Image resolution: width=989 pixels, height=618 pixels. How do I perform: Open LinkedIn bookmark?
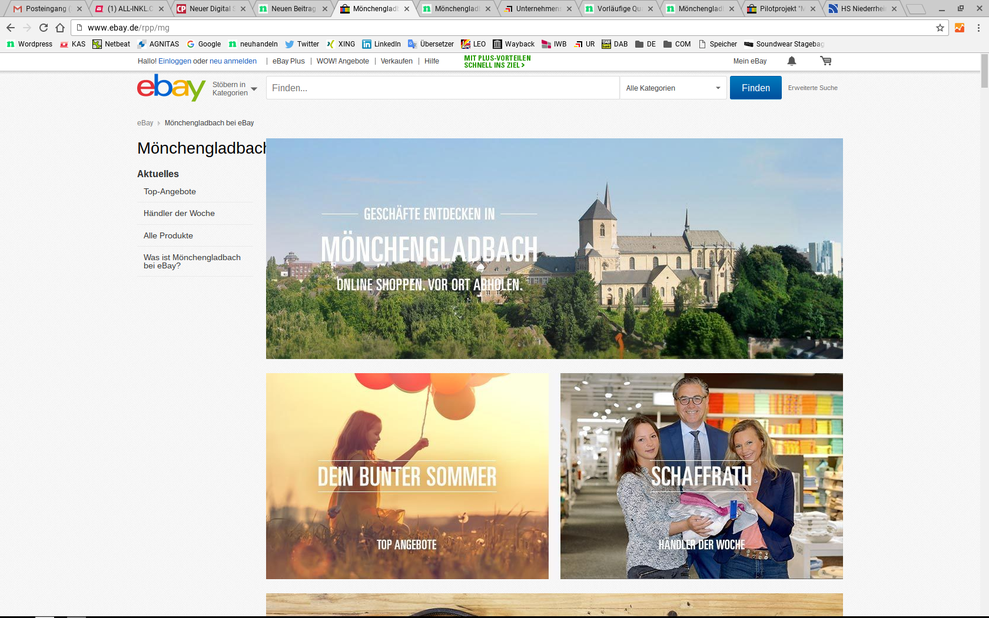coord(382,44)
